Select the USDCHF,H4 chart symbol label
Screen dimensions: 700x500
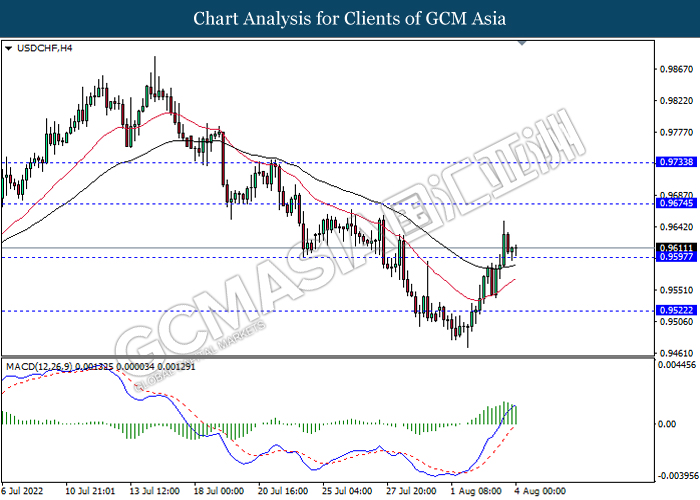[x=44, y=48]
